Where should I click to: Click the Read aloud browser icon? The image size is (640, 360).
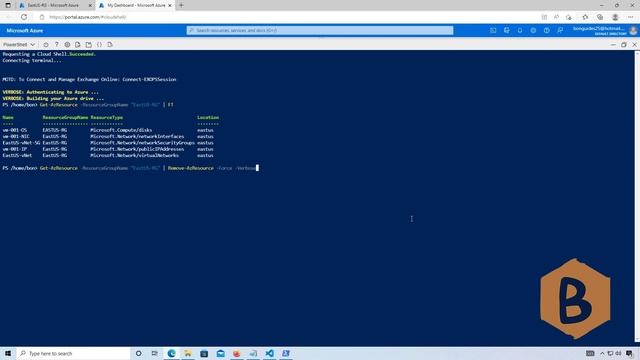(x=556, y=17)
